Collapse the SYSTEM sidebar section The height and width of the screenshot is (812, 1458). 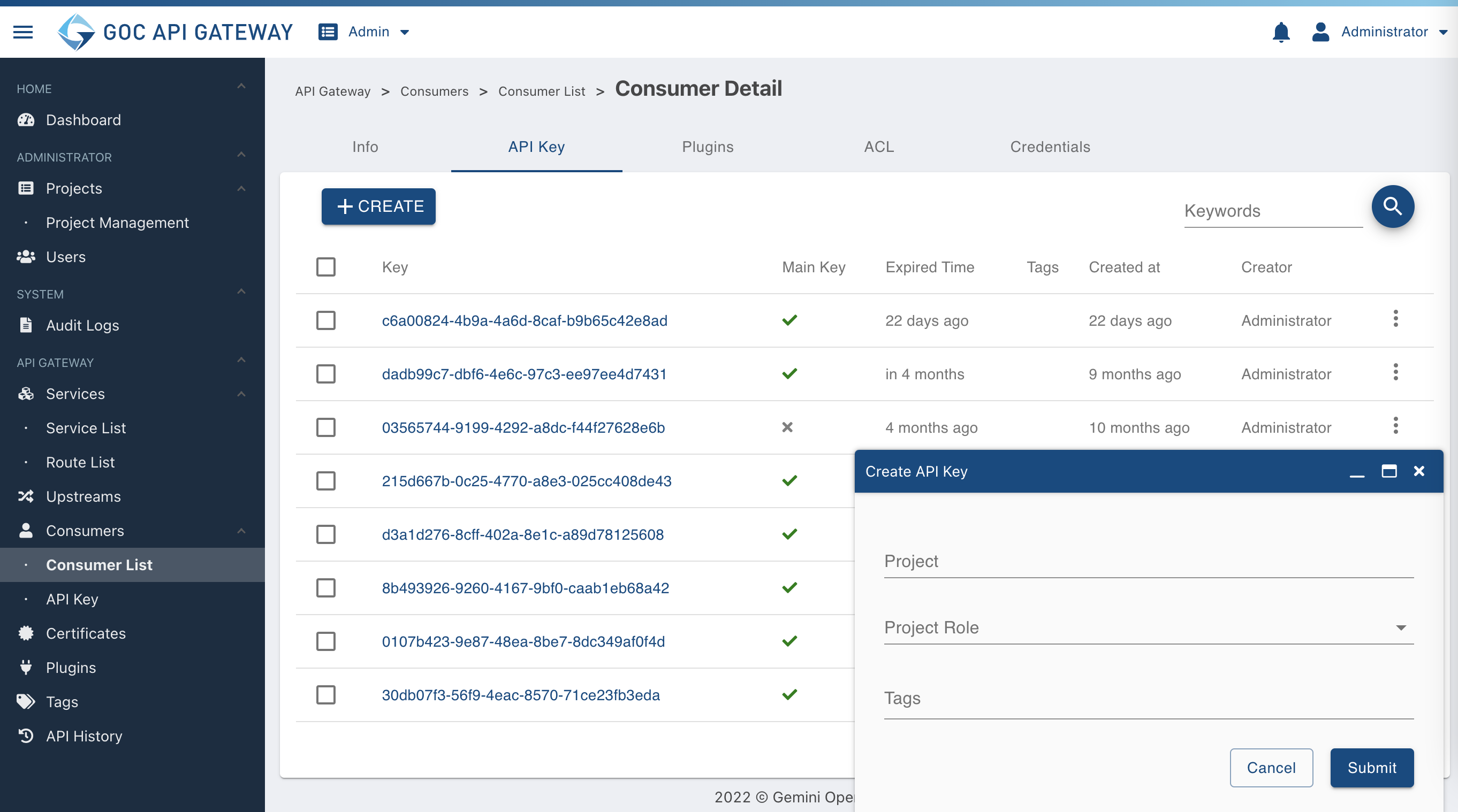241,292
